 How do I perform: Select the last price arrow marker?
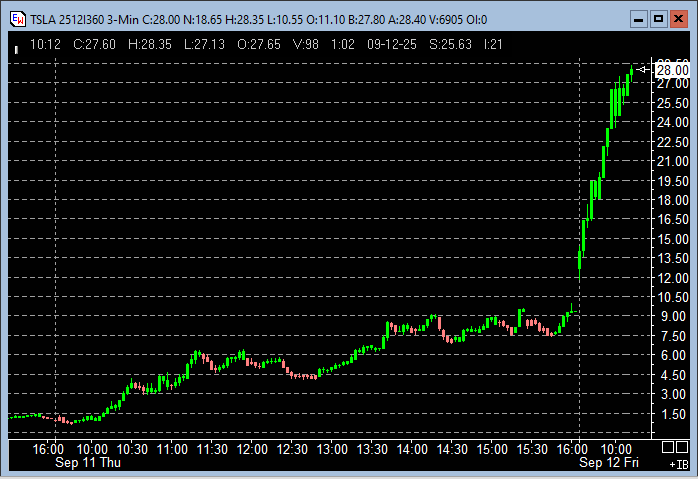(642, 69)
